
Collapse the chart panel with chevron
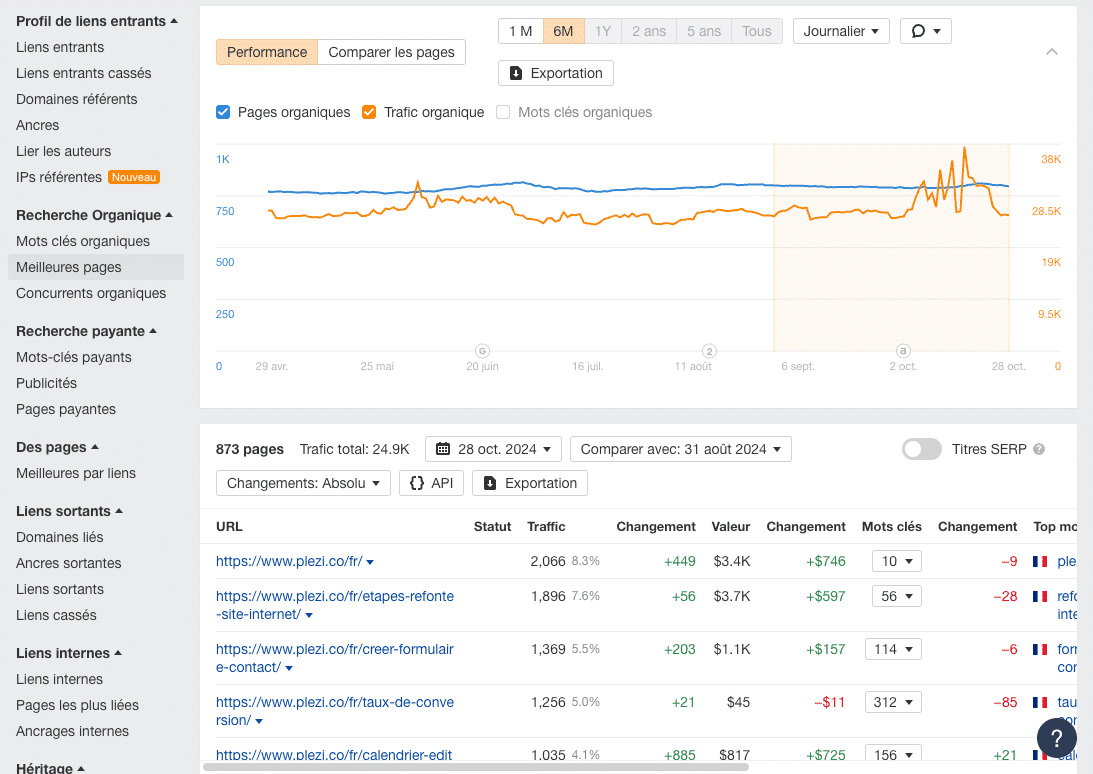coord(1051,52)
